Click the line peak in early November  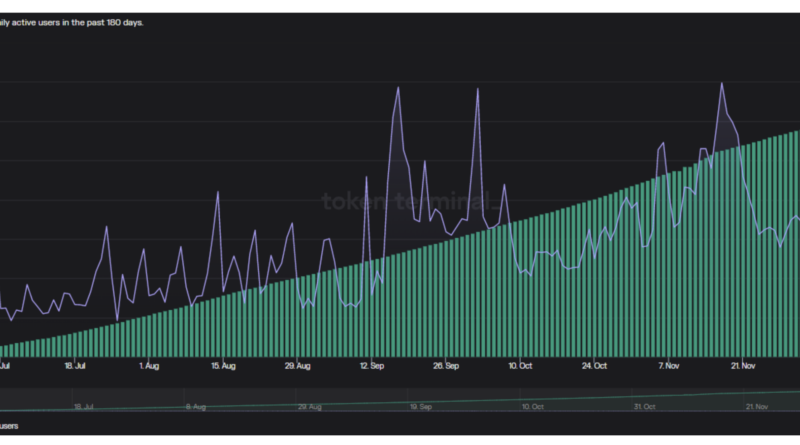coord(661,146)
